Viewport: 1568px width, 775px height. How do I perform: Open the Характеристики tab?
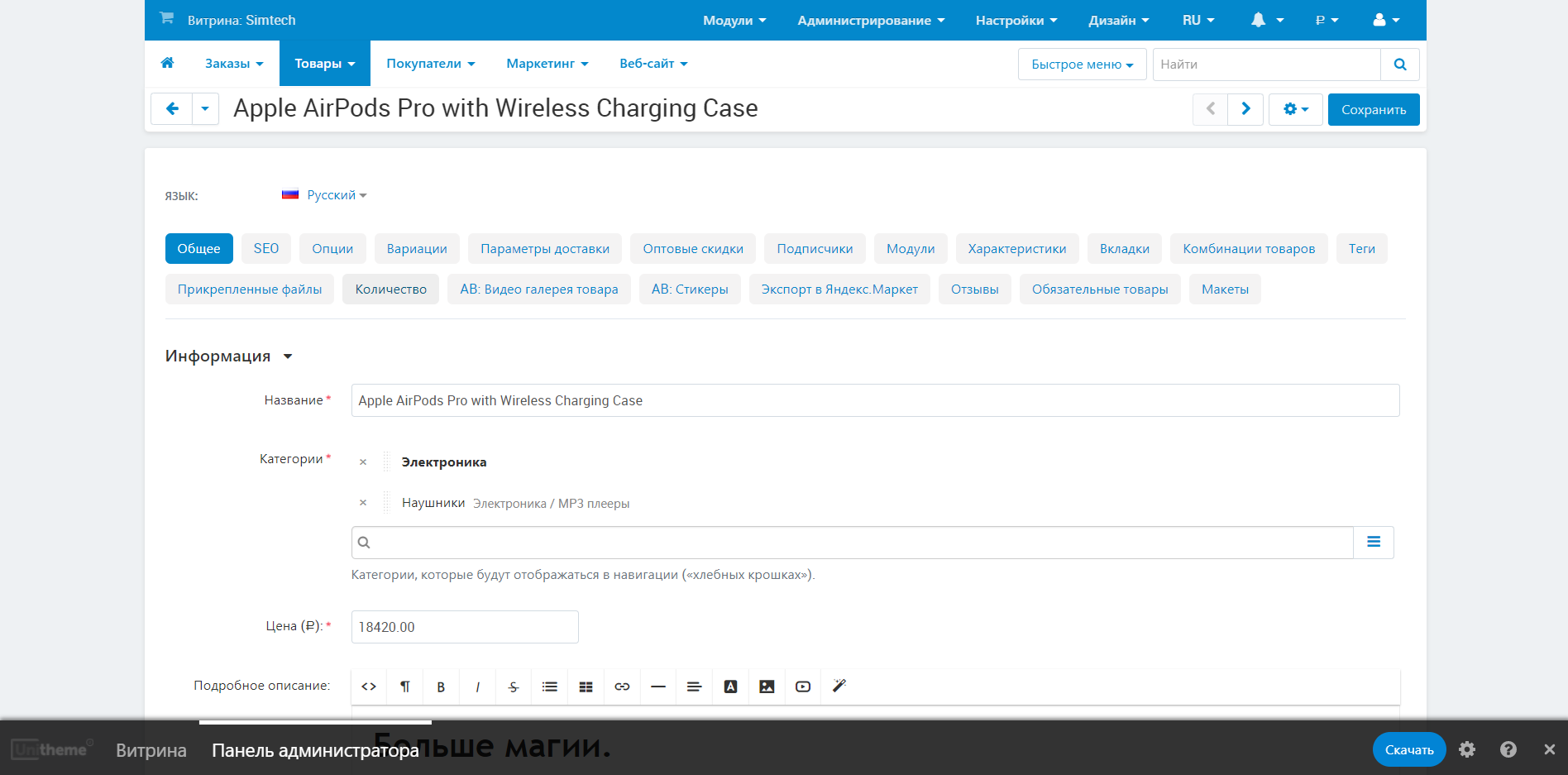(x=1017, y=249)
